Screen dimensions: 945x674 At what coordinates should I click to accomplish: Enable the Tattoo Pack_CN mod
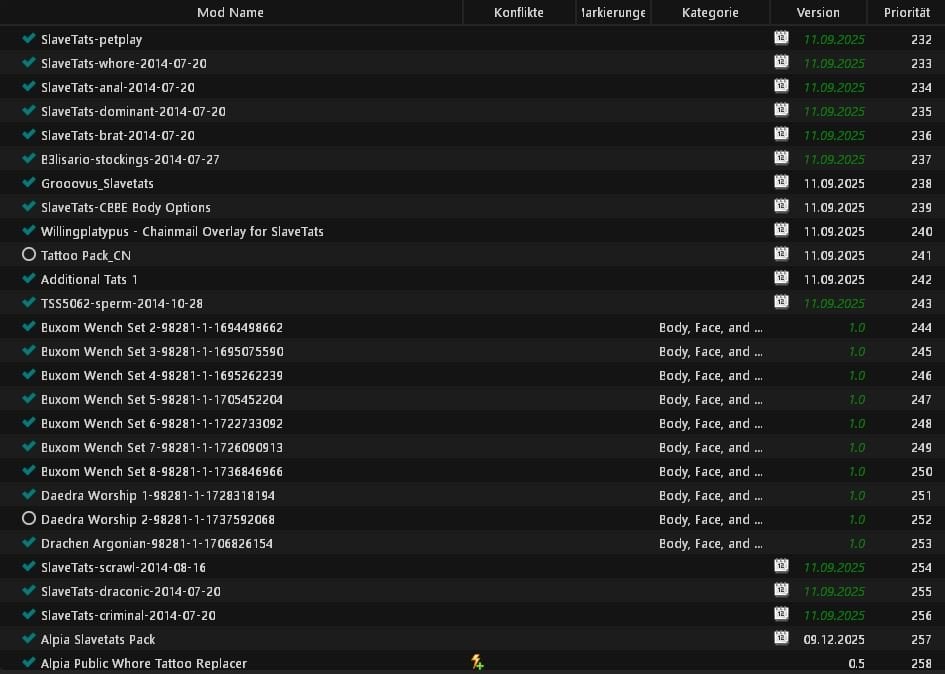28,254
